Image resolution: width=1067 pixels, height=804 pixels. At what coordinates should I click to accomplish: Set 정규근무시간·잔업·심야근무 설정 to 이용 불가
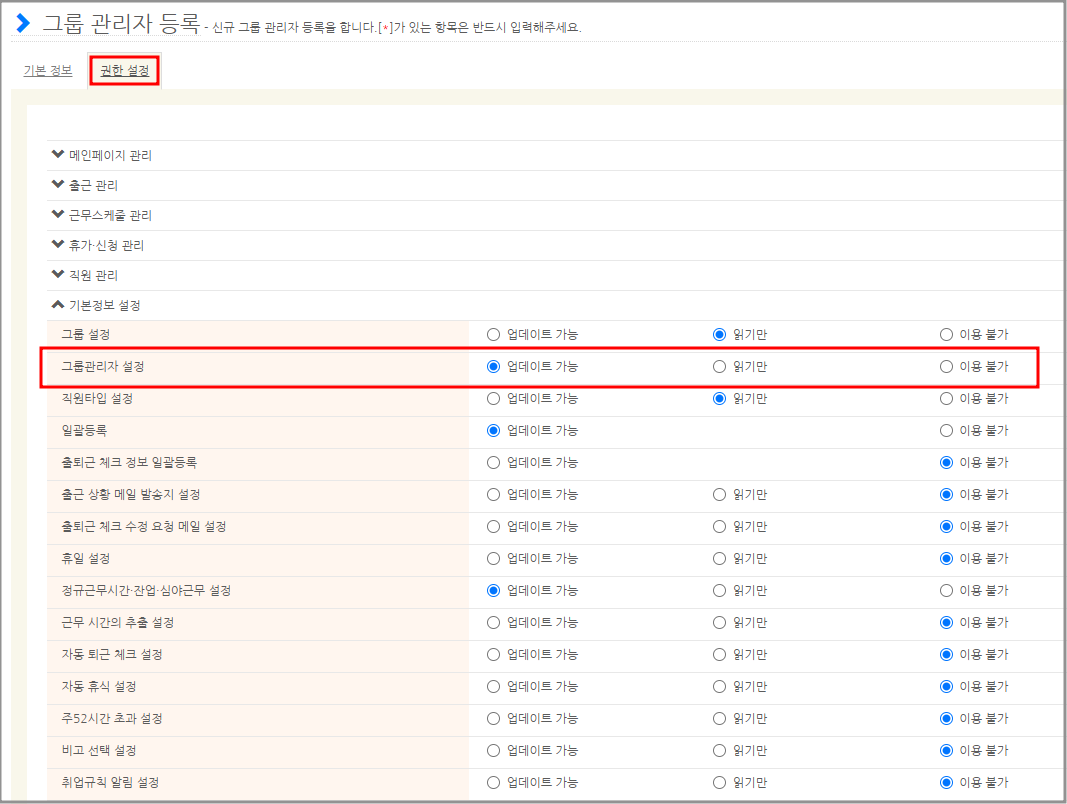(946, 590)
